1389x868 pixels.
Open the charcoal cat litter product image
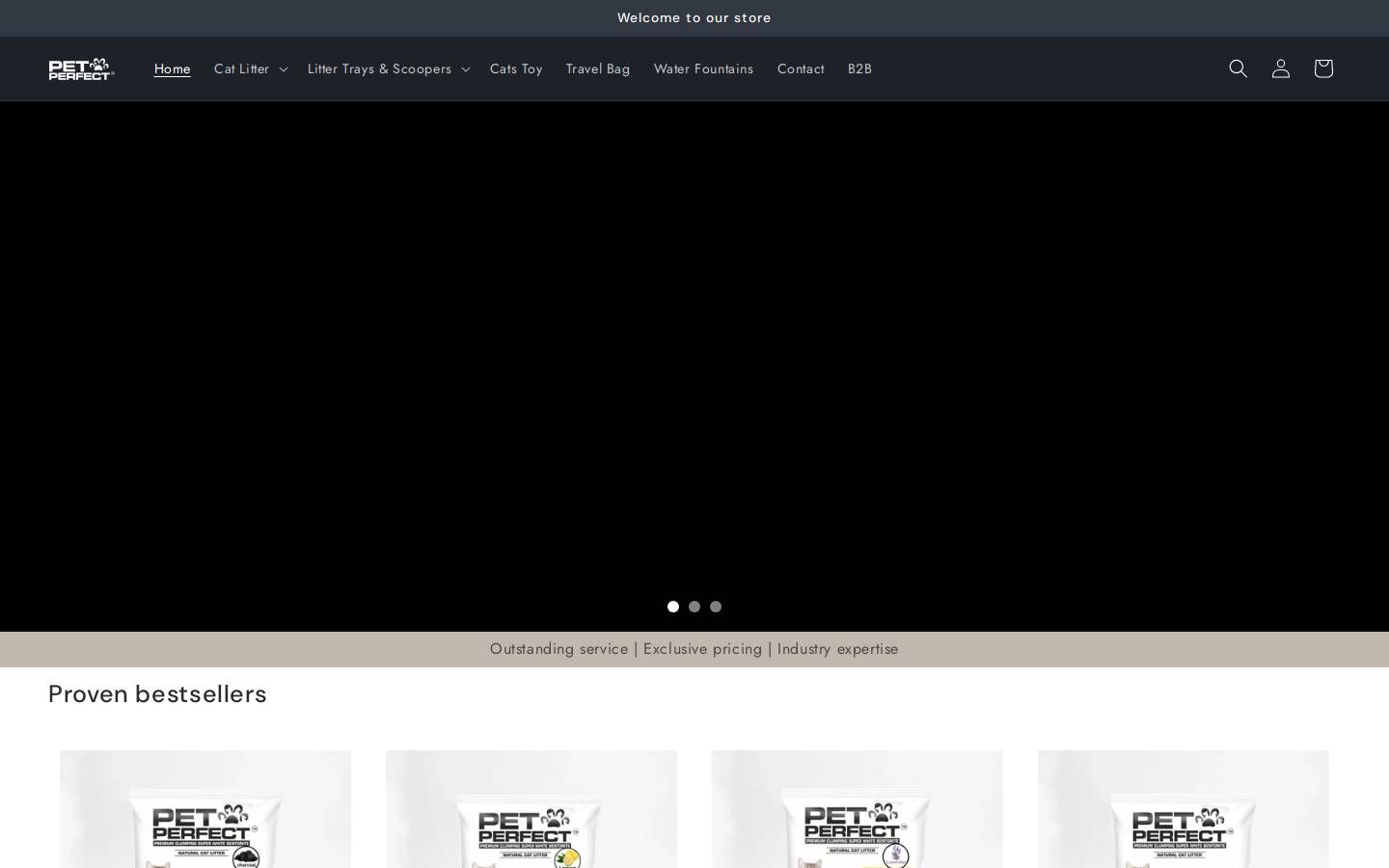[205, 809]
